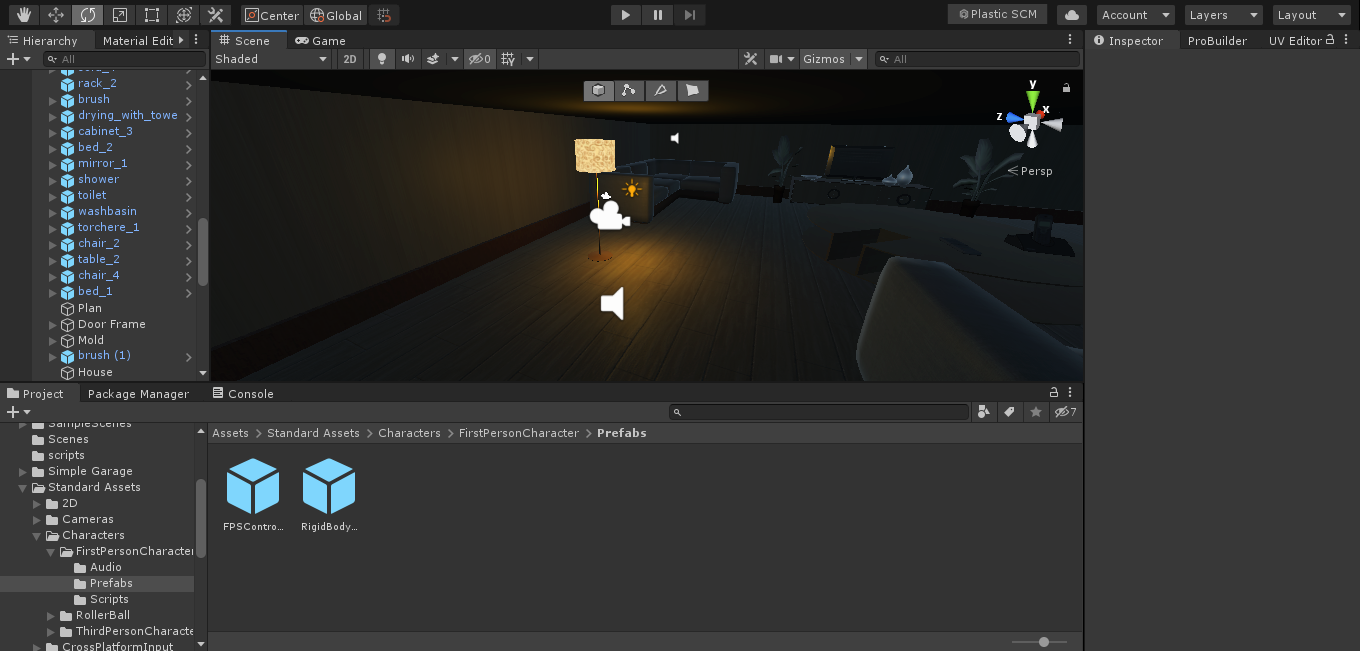Open the Material Edit tab
This screenshot has height=651, width=1360.
point(138,41)
